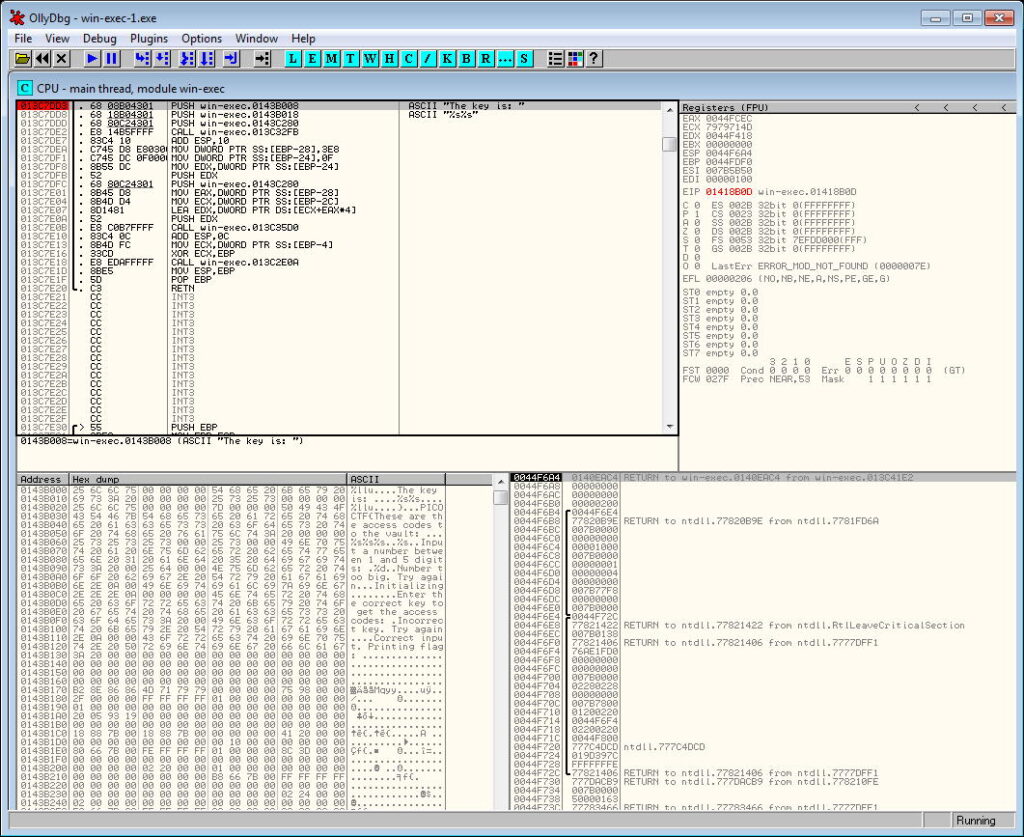The image size is (1024, 837).
Task: Open the Help menu
Action: 303,39
